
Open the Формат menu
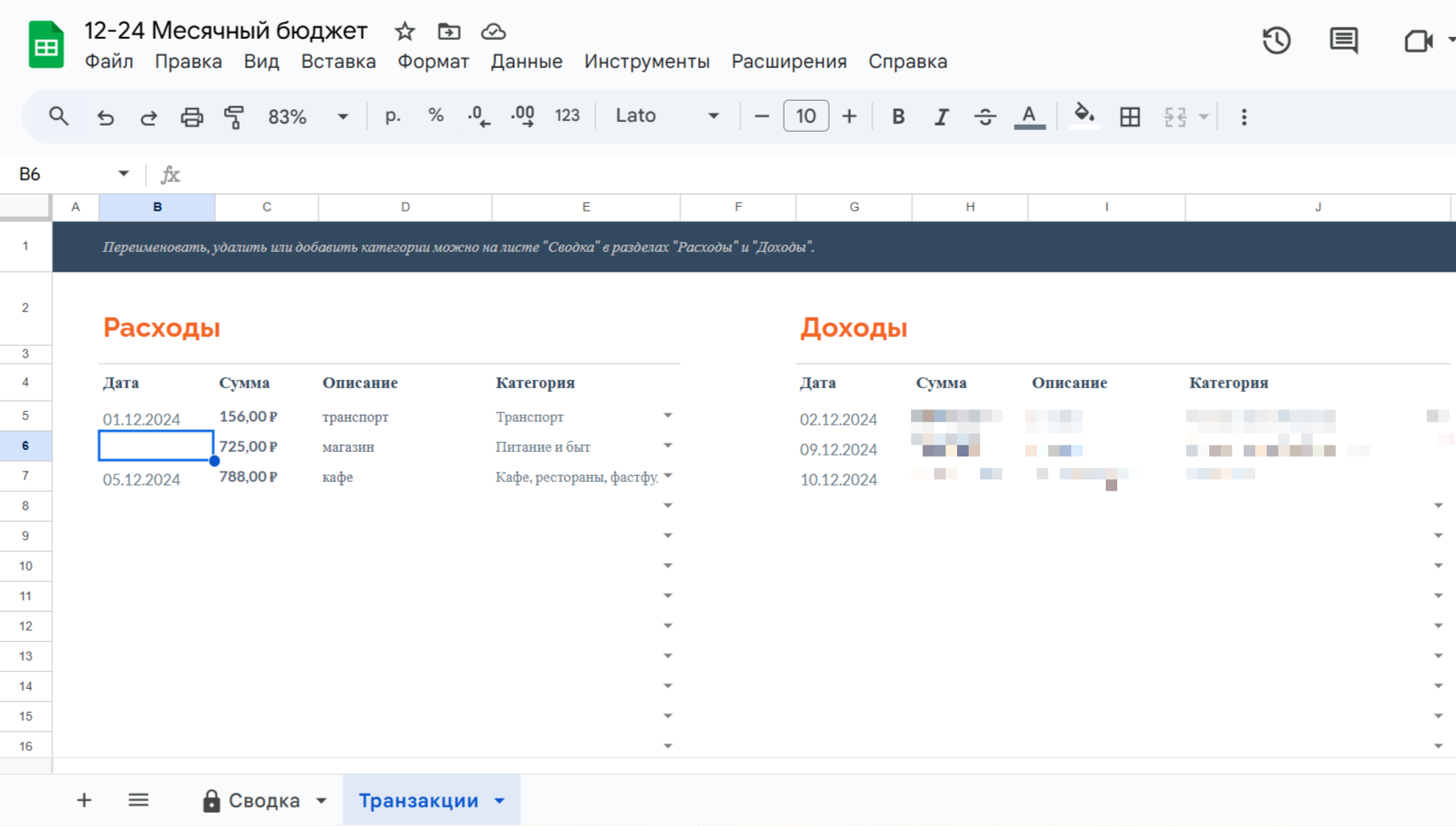point(433,62)
